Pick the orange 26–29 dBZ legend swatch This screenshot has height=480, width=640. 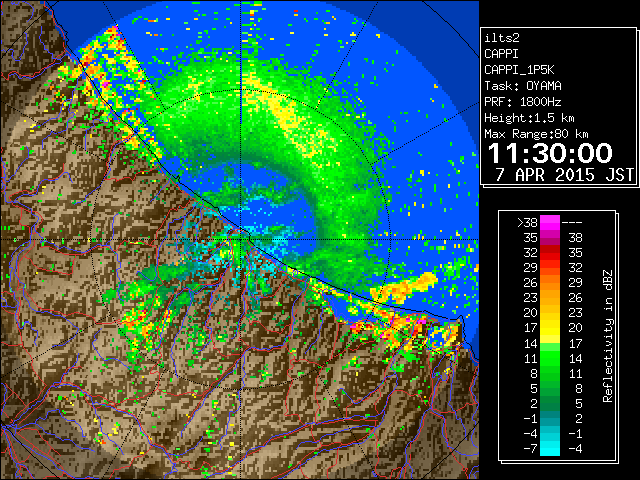coord(550,283)
